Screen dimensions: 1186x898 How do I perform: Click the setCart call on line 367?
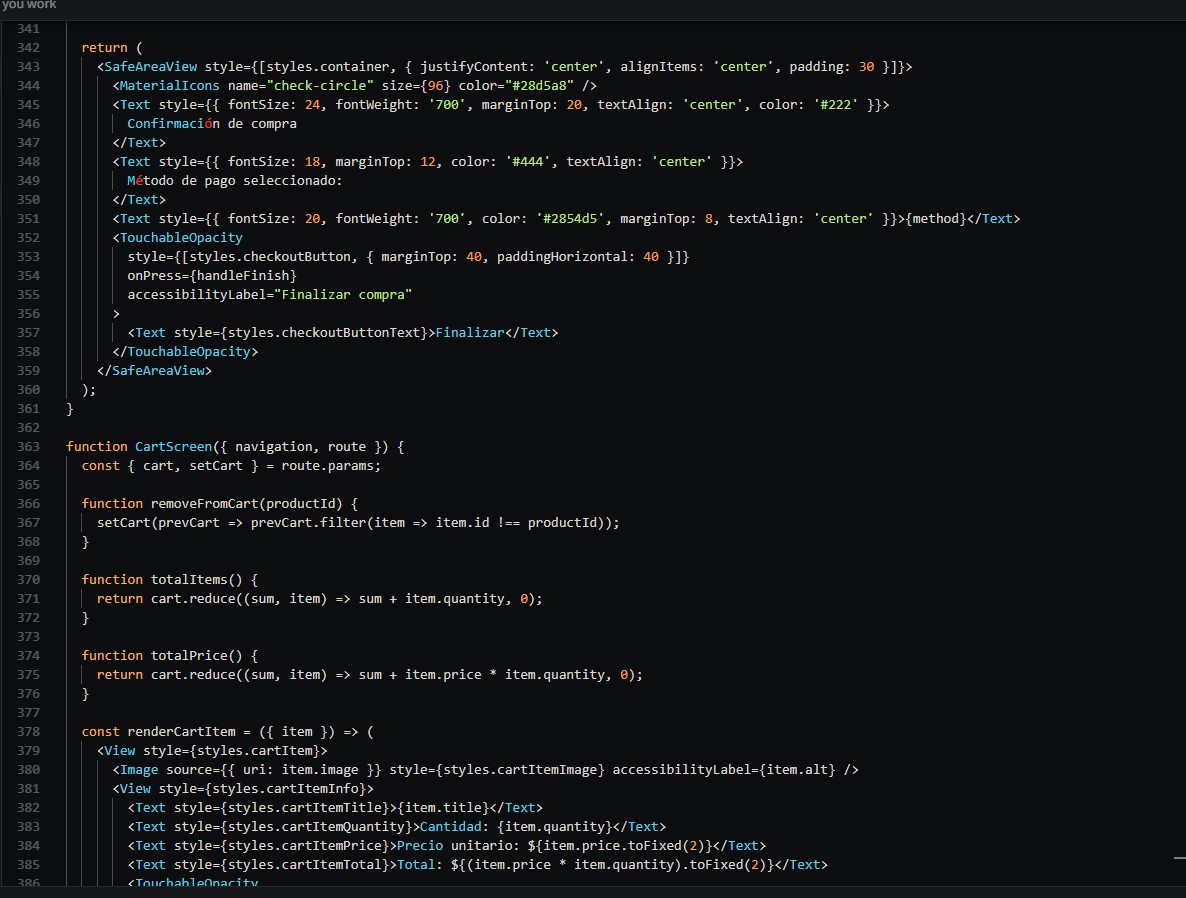(123, 523)
